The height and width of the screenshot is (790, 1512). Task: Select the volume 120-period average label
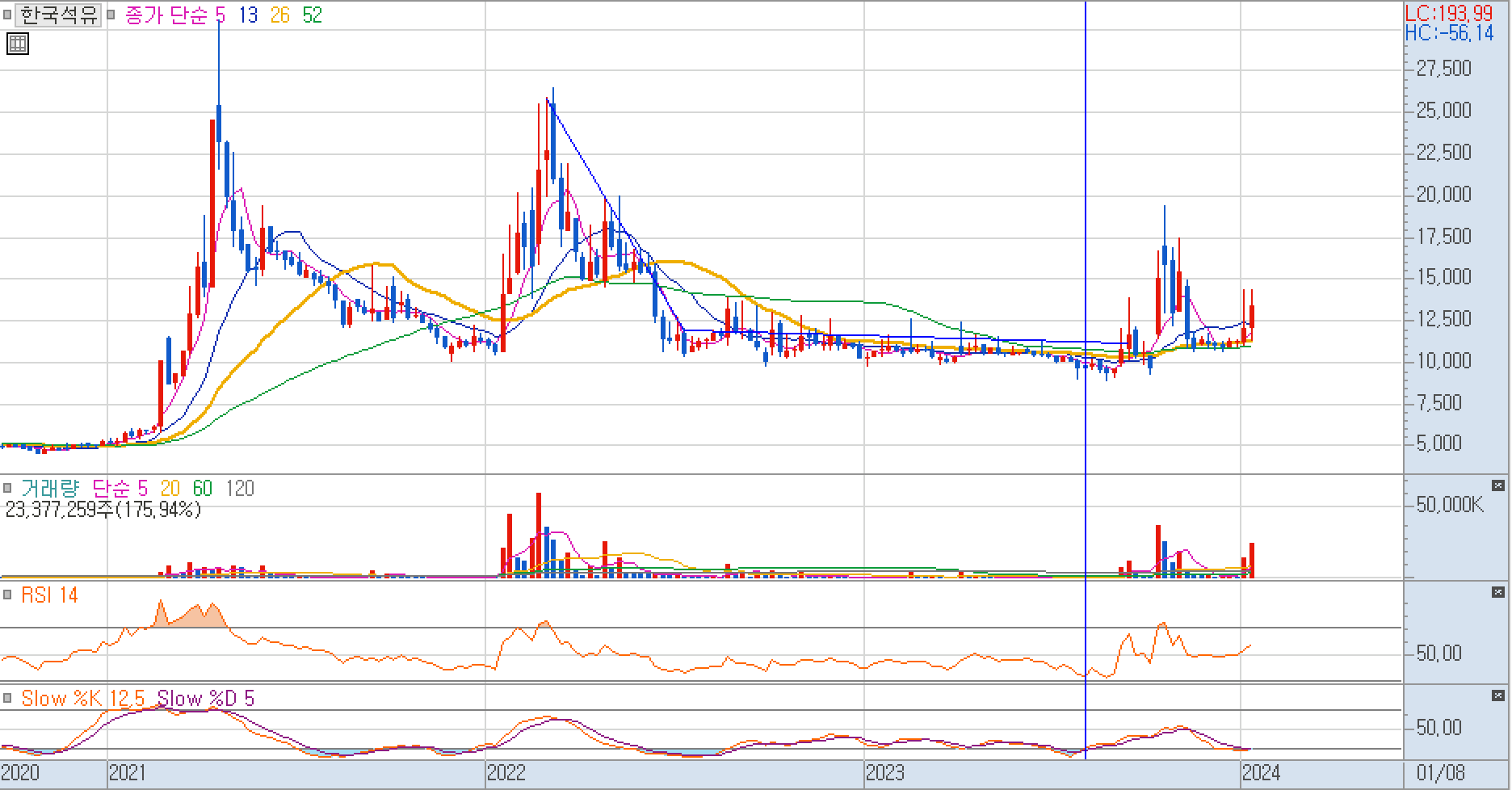pos(240,488)
